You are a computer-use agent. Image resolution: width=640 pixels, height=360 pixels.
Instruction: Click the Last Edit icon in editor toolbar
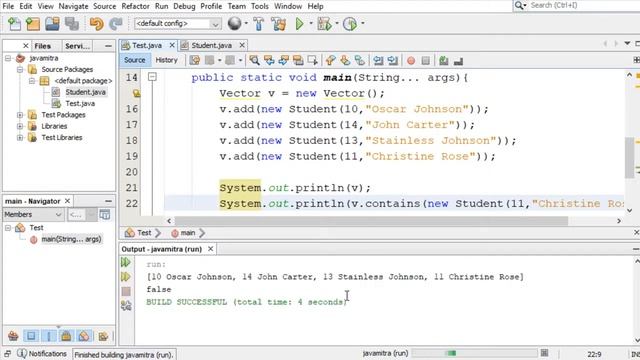(x=195, y=61)
